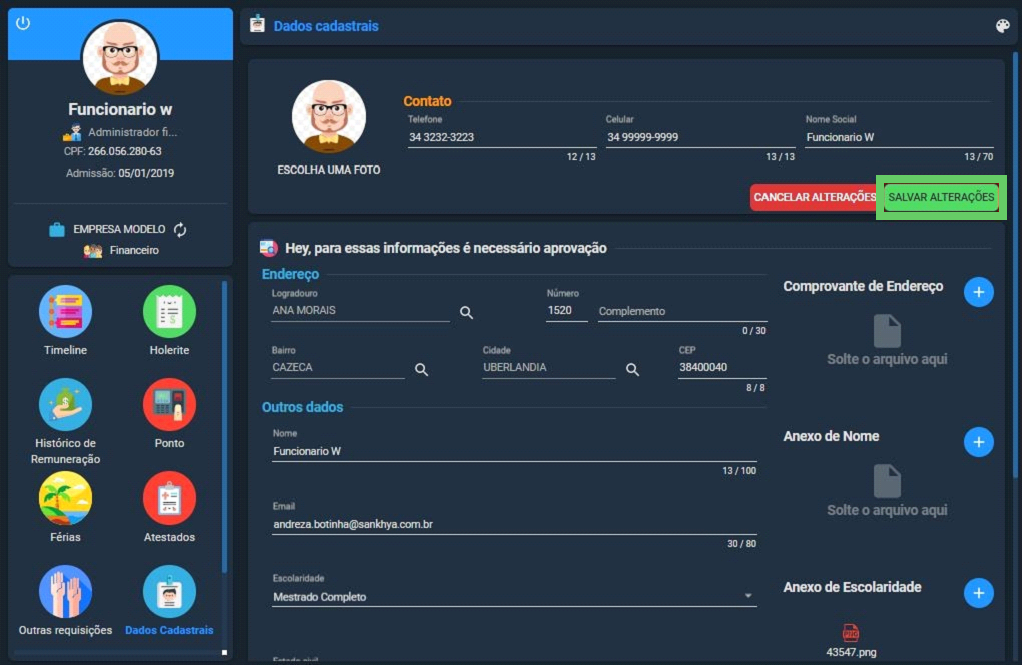Click the Endereço section heading

[x=290, y=274]
